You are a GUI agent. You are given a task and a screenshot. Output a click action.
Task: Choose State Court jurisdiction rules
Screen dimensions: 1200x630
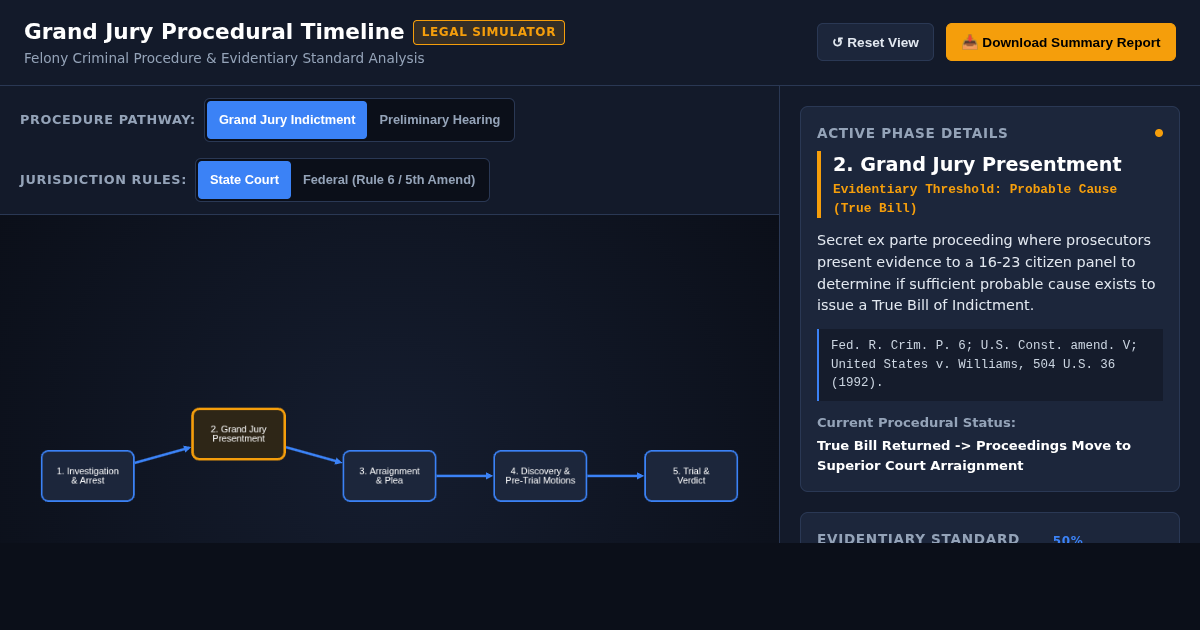[x=244, y=180]
